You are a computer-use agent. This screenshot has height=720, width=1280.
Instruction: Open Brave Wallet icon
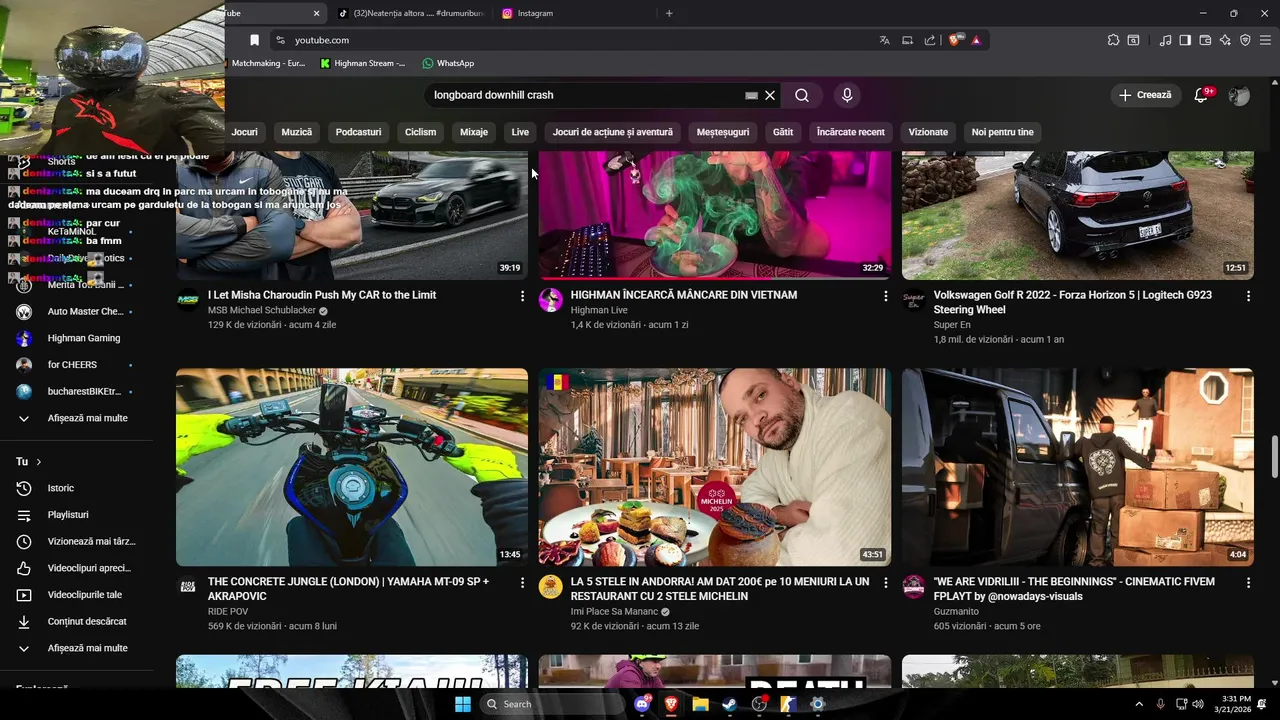click(1205, 40)
